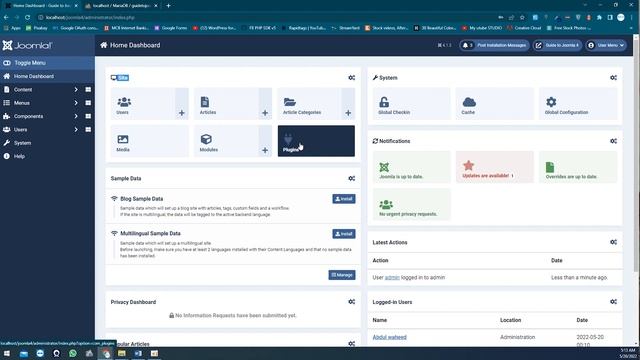Open Sample Data module settings gear
This screenshot has width=640, height=360.
(351, 178)
